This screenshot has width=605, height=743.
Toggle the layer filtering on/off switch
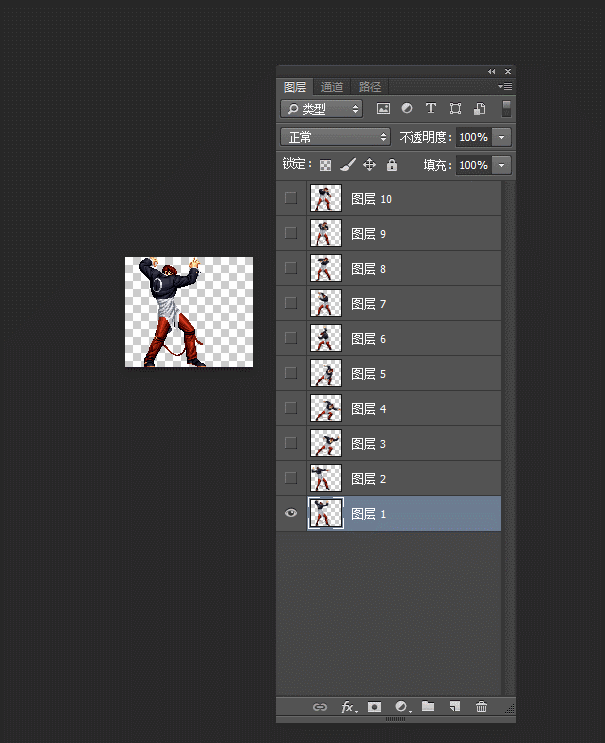pos(506,109)
